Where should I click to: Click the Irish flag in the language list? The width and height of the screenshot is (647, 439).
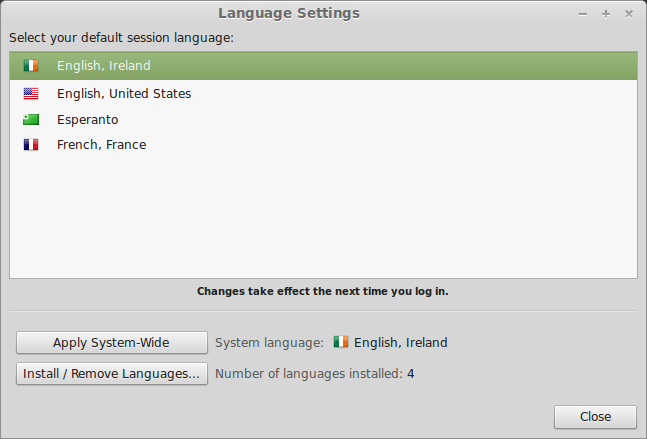[x=31, y=66]
